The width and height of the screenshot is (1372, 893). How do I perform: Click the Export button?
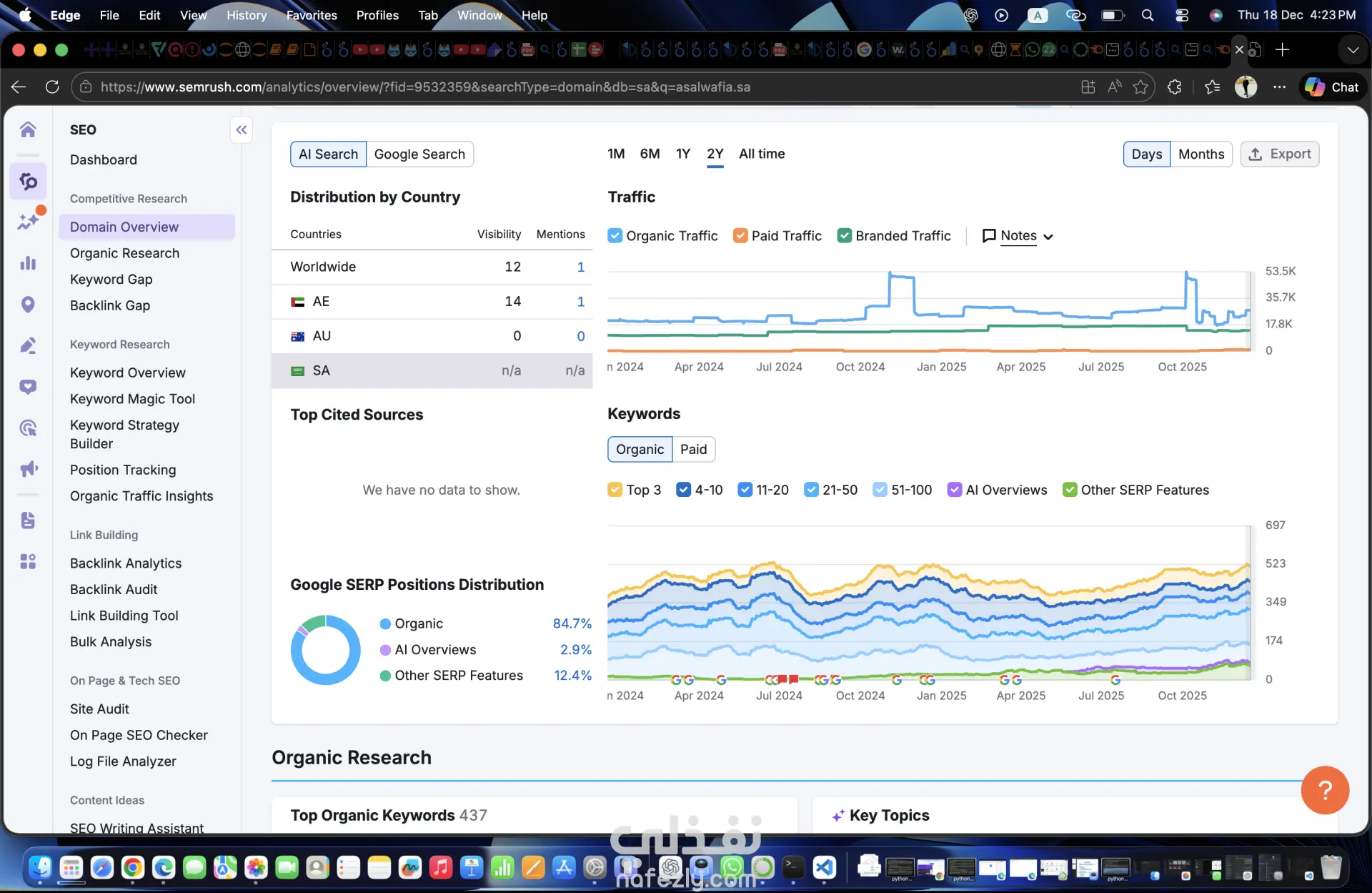[1279, 154]
